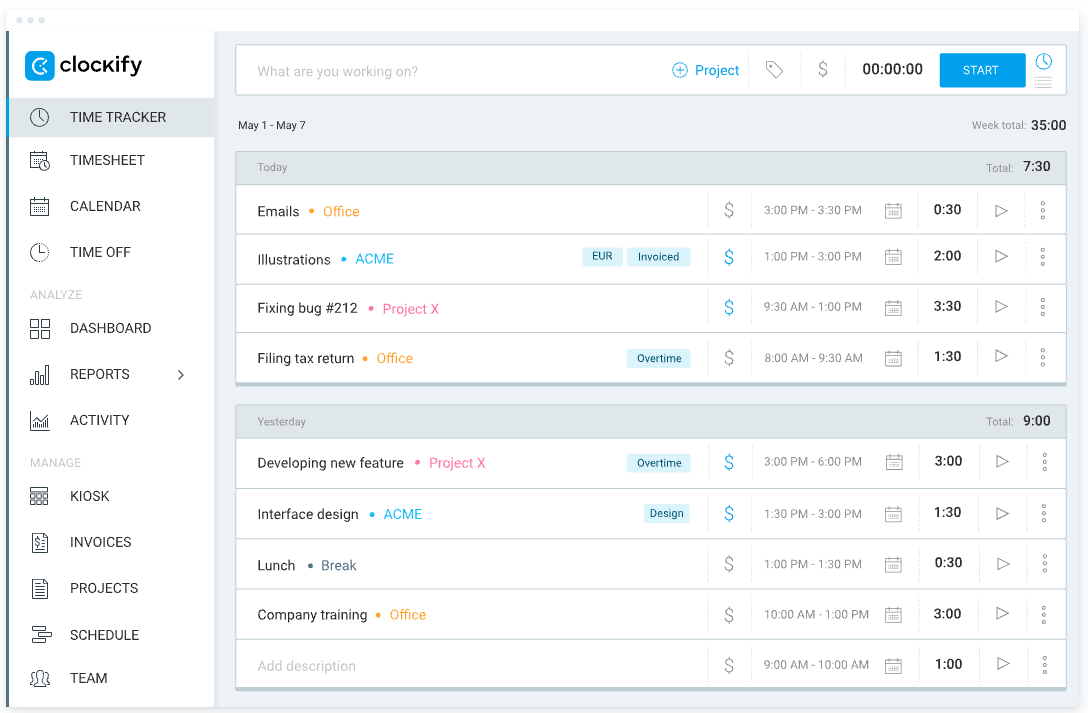The width and height of the screenshot is (1088, 713).
Task: Mark the Emails entry as billable
Action: pos(729,210)
